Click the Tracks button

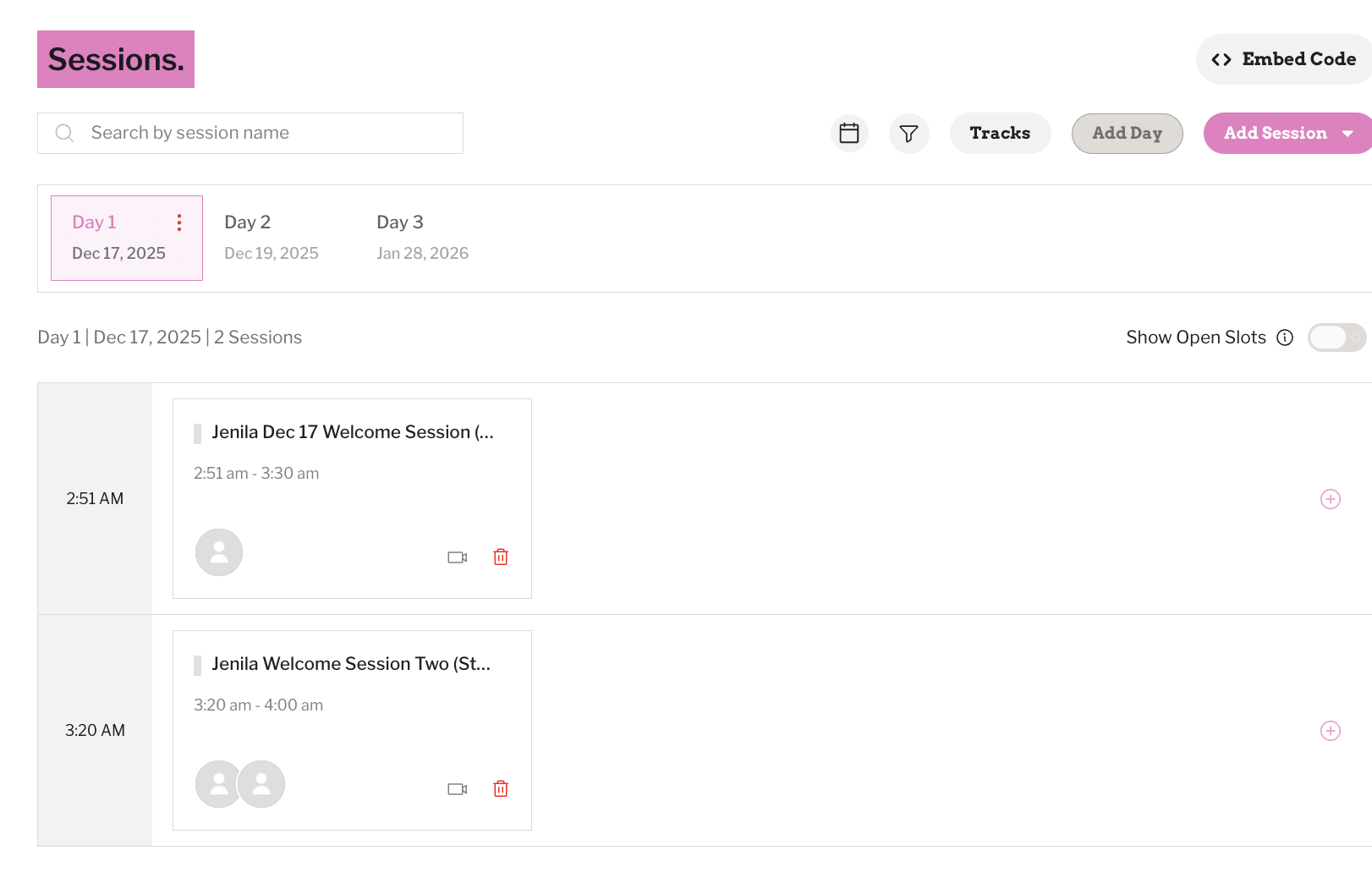1000,133
